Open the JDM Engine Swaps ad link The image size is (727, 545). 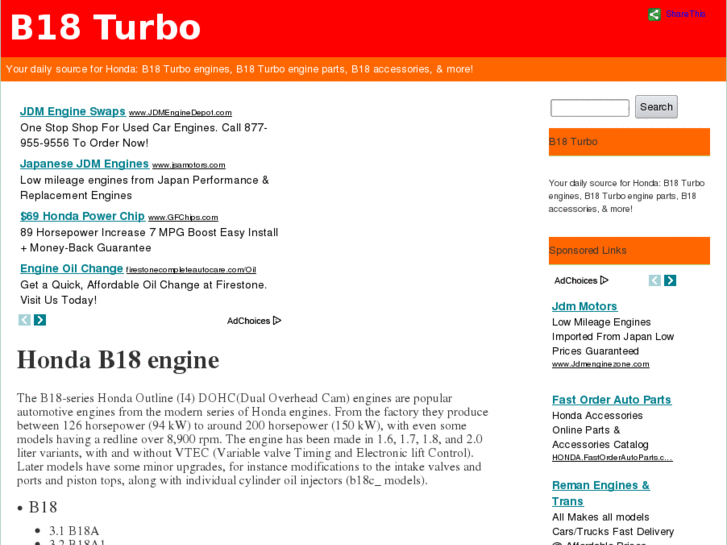[73, 111]
